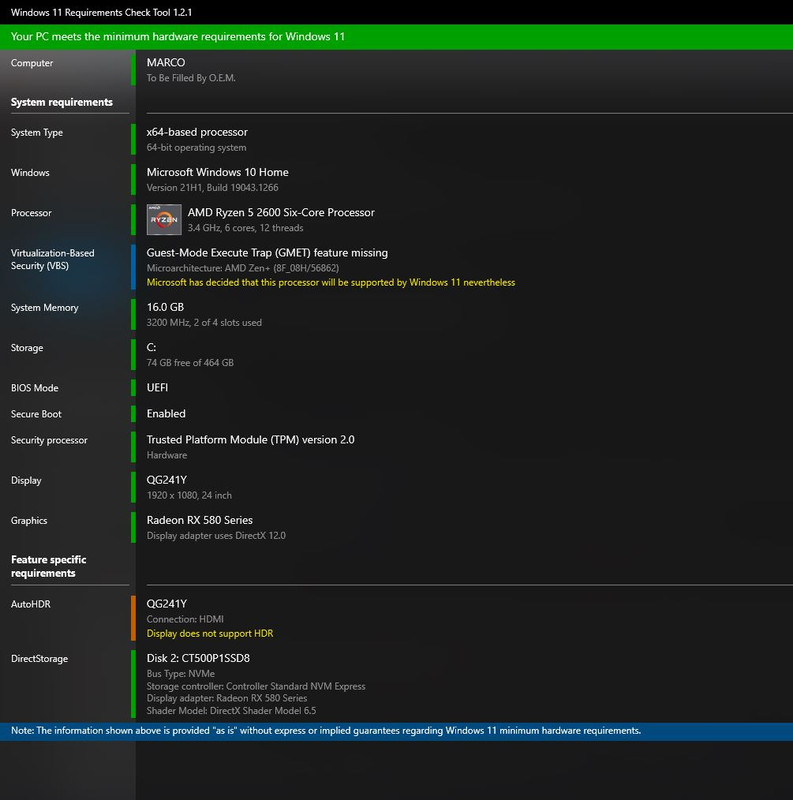793x800 pixels.
Task: Click the 'Display does not support HDR' warning
Action: [x=210, y=634]
